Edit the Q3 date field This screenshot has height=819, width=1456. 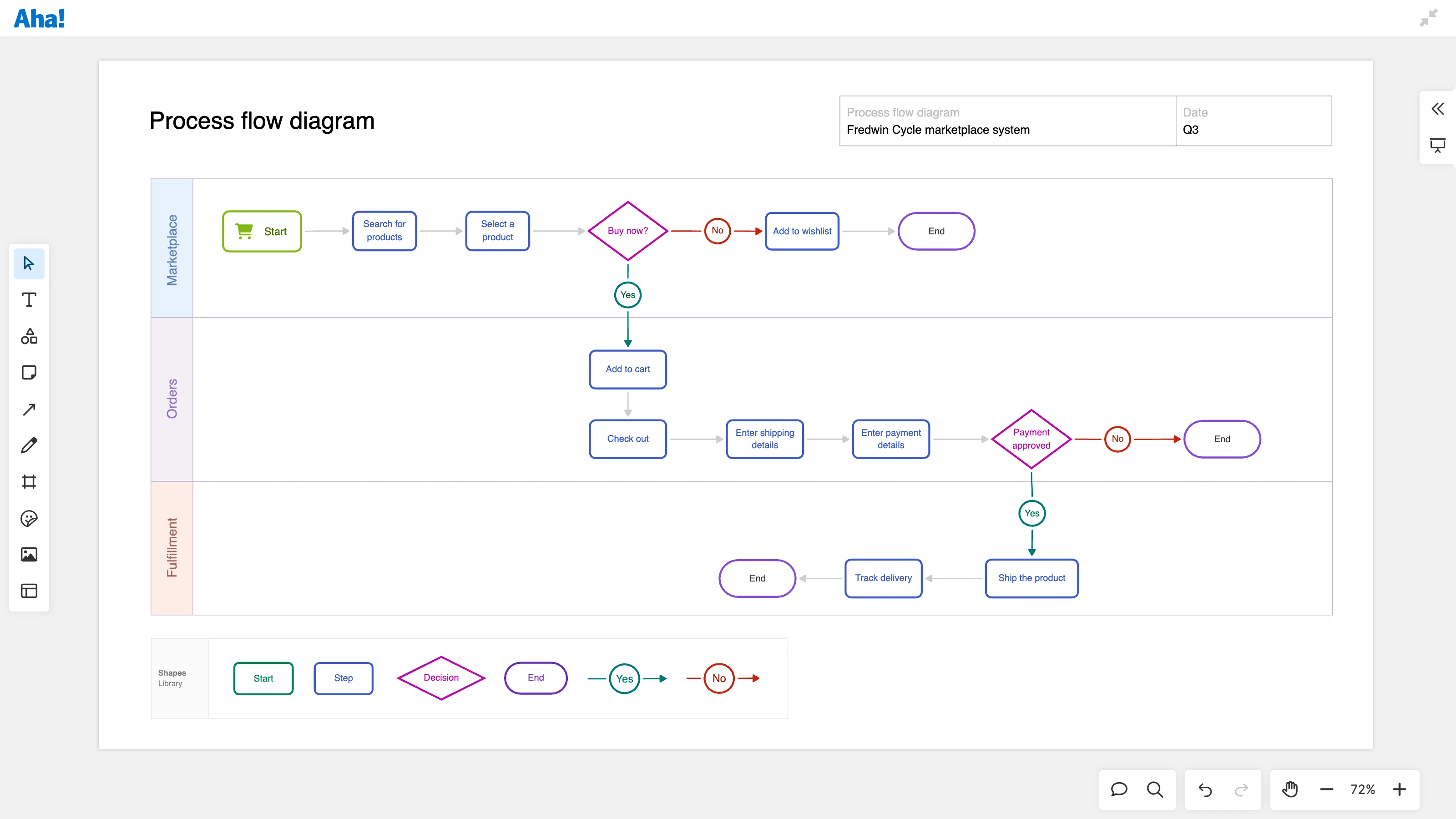click(1192, 130)
